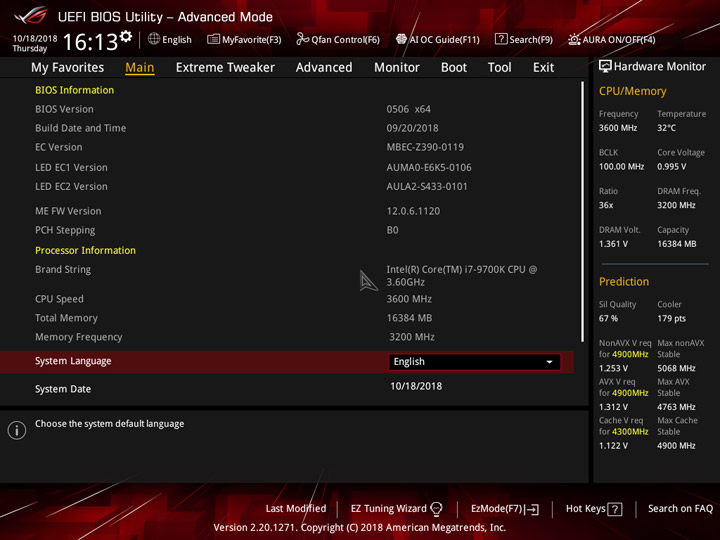The width and height of the screenshot is (720, 540).
Task: Switch to the Boot tab
Action: tap(454, 68)
